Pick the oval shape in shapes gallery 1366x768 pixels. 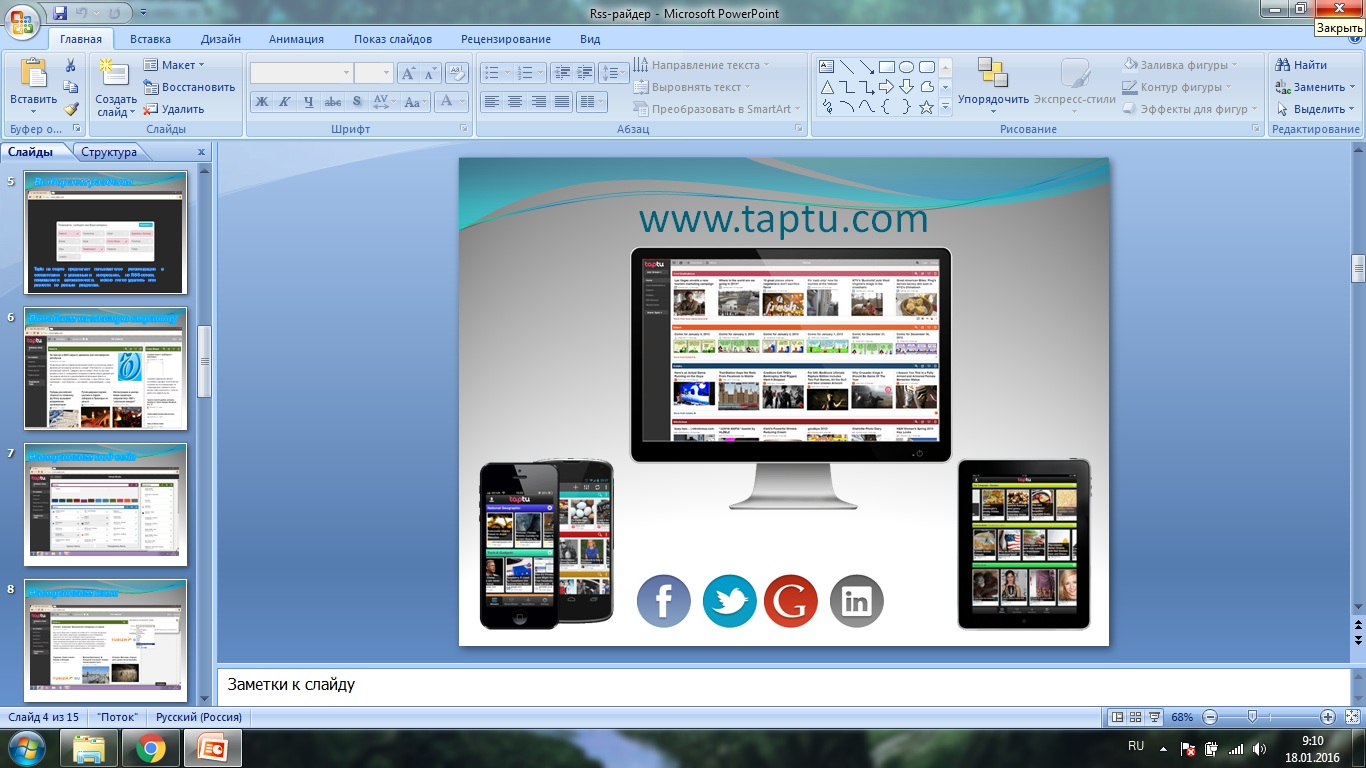pyautogui.click(x=906, y=67)
